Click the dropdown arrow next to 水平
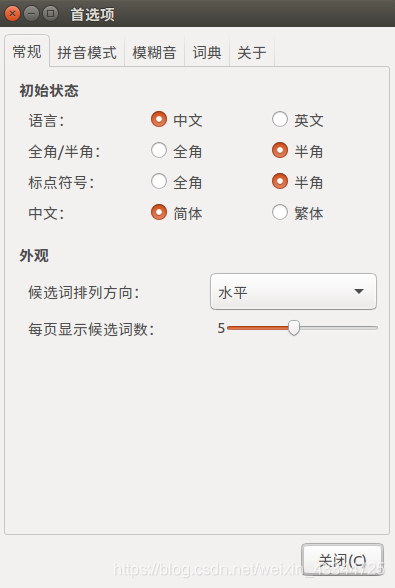395x588 pixels. (359, 291)
